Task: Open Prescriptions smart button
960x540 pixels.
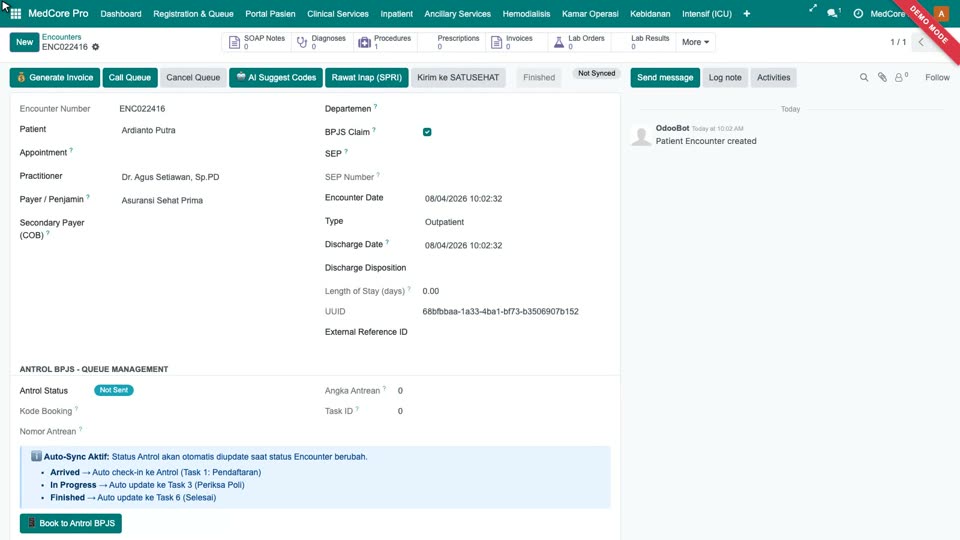Action: pyautogui.click(x=451, y=42)
